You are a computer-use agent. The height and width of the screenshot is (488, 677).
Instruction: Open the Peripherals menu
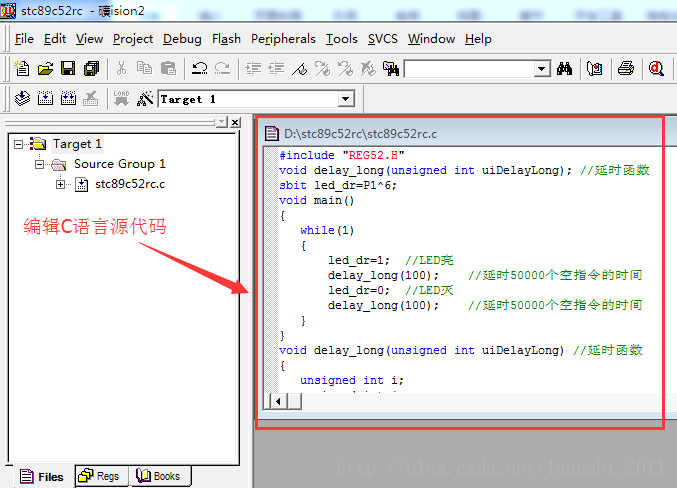283,39
